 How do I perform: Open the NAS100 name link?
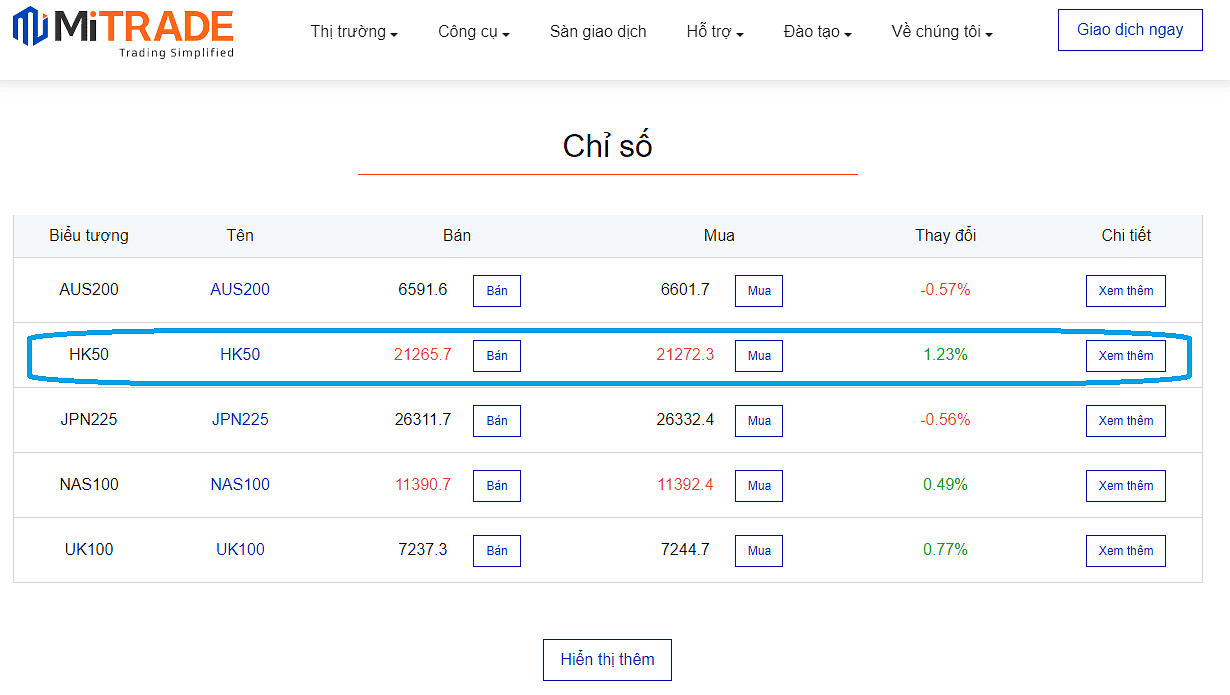(240, 485)
